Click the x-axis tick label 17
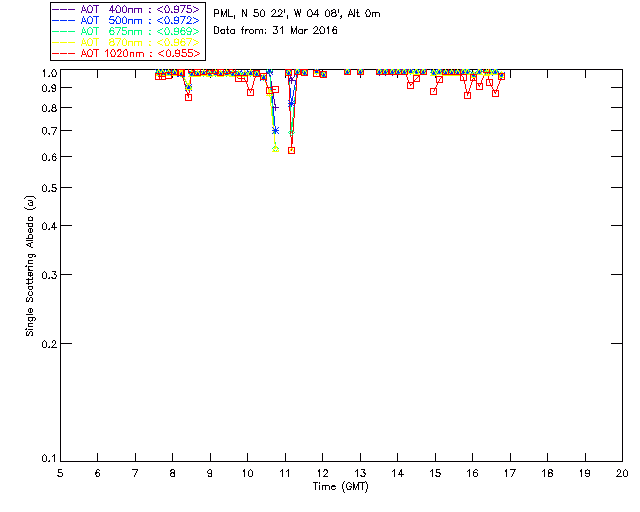 510,473
